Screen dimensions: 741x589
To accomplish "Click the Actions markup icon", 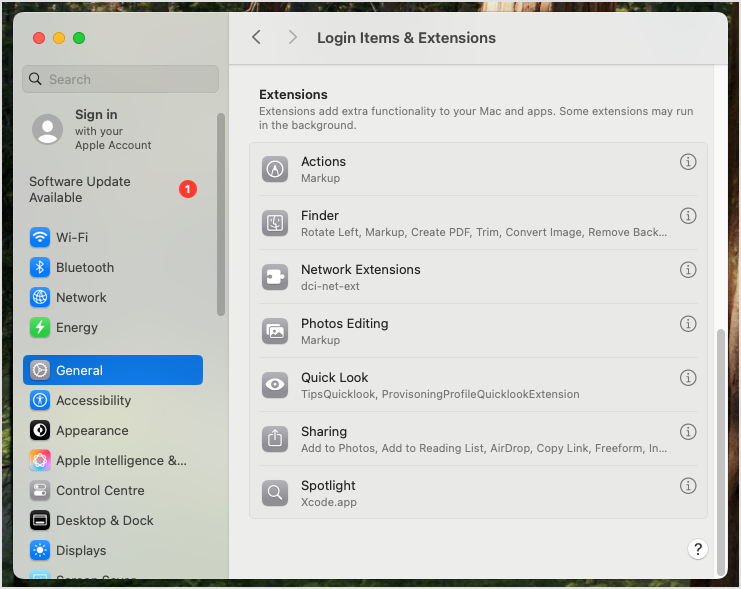I will (275, 169).
